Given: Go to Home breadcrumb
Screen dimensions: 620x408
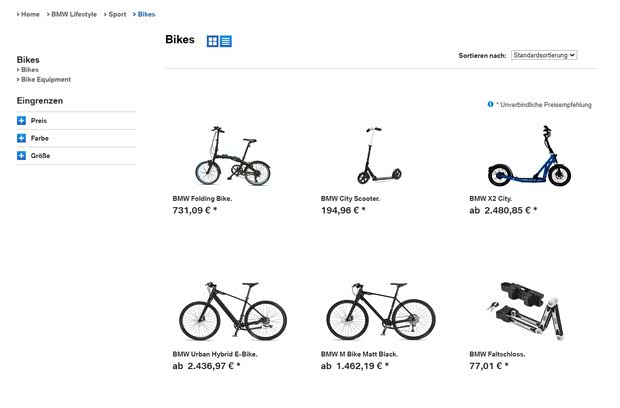Looking at the screenshot, I should [30, 14].
